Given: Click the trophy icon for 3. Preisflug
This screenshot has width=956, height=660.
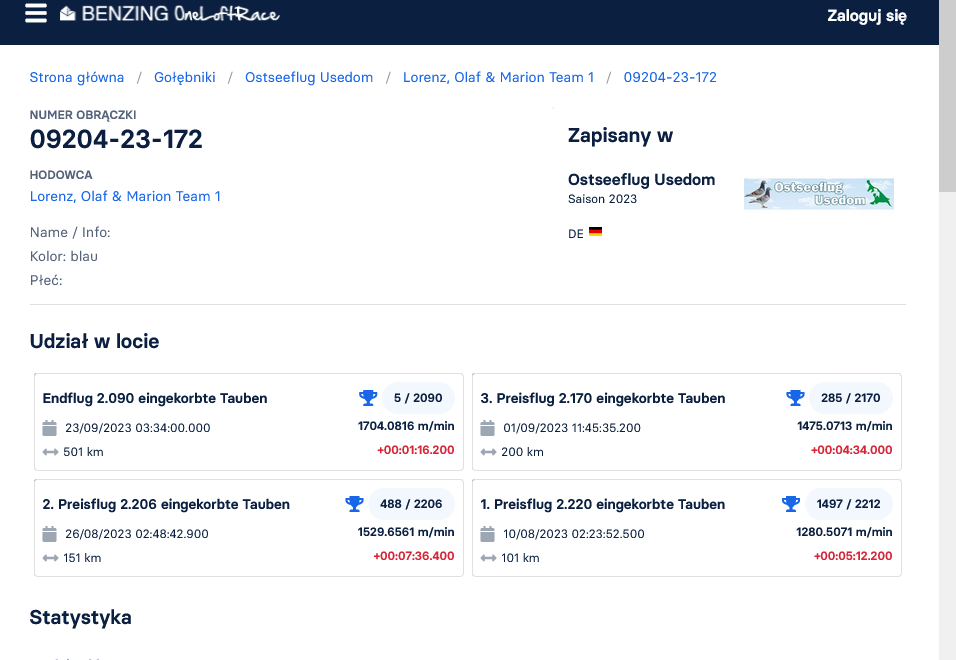Looking at the screenshot, I should [795, 398].
